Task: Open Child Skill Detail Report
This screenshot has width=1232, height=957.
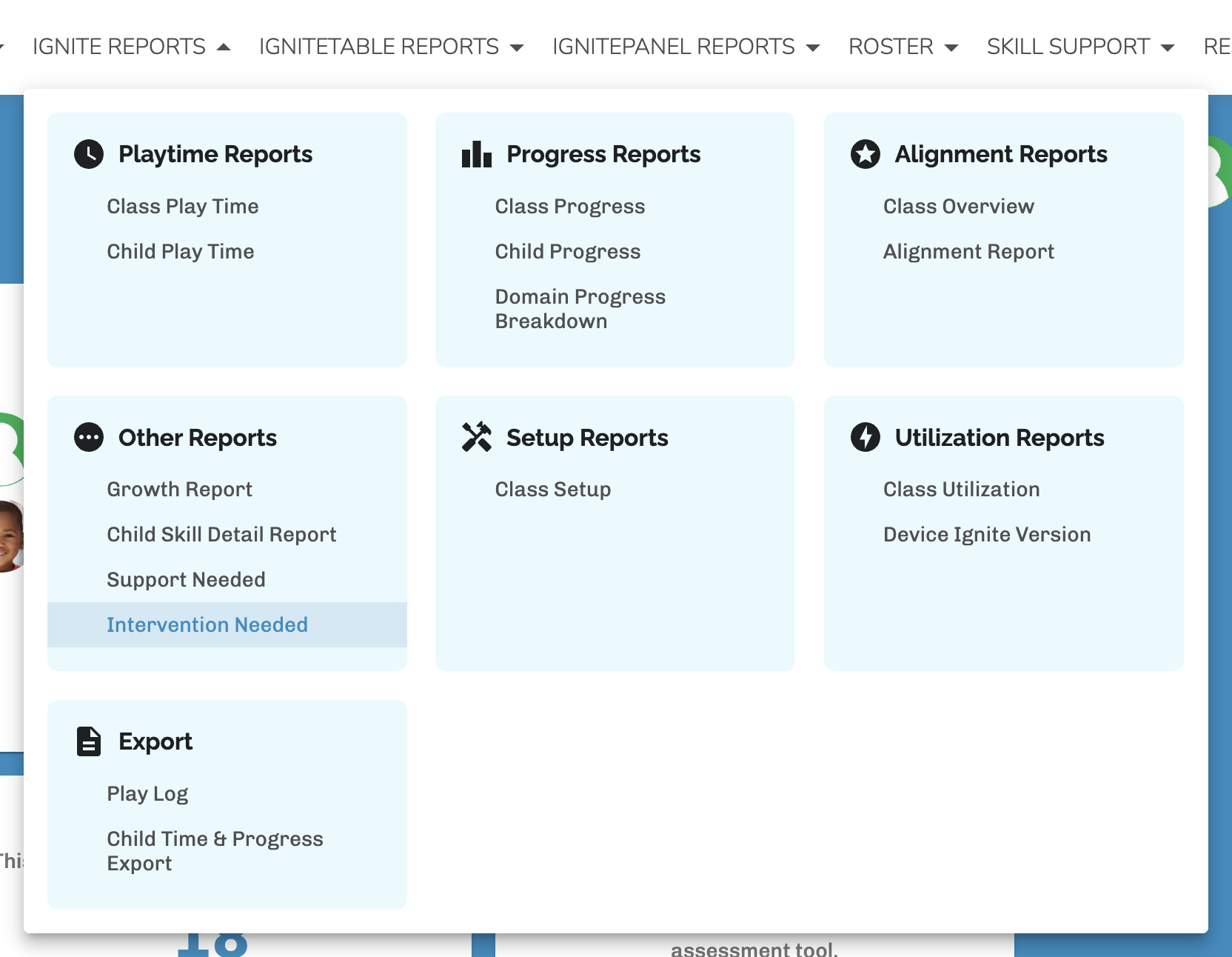Action: [x=221, y=534]
